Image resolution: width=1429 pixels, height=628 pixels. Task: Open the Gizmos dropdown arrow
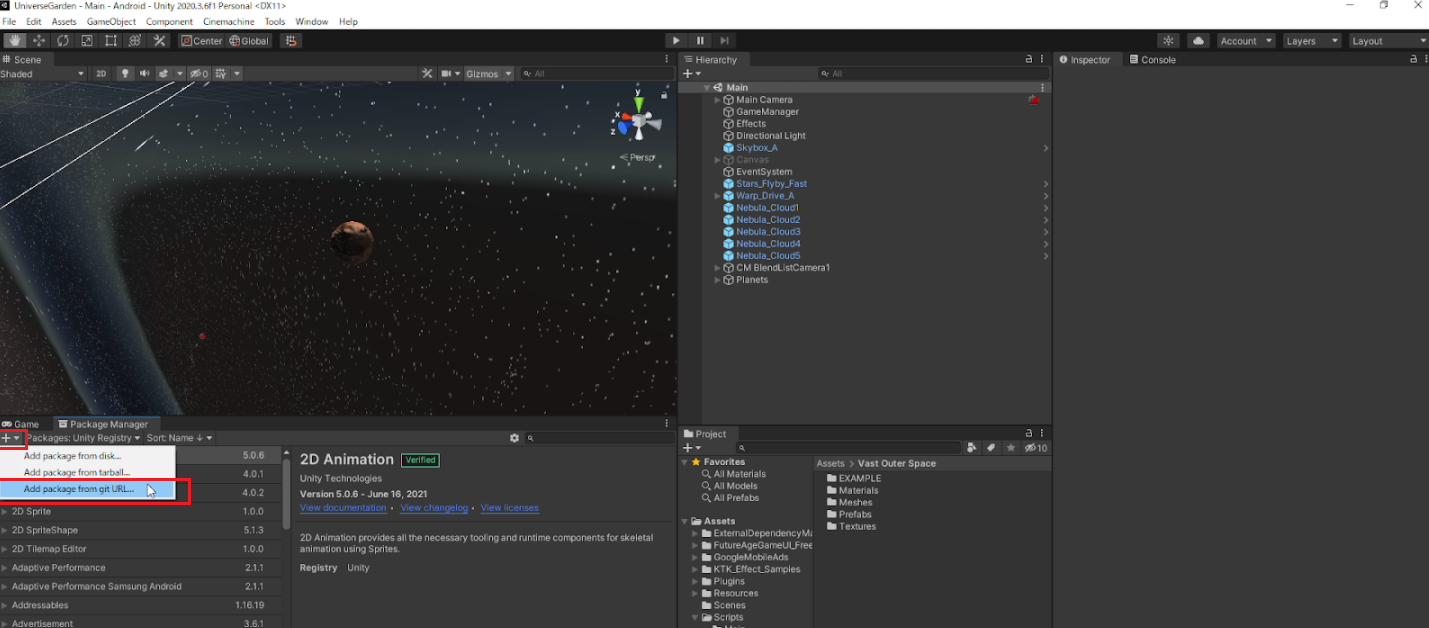[509, 74]
